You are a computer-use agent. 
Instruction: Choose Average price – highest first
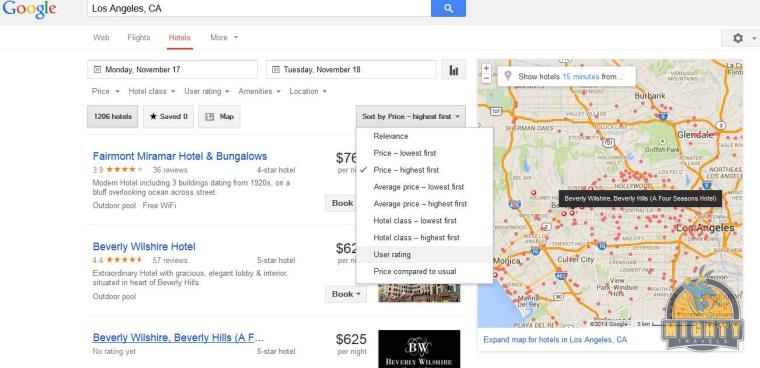click(425, 204)
